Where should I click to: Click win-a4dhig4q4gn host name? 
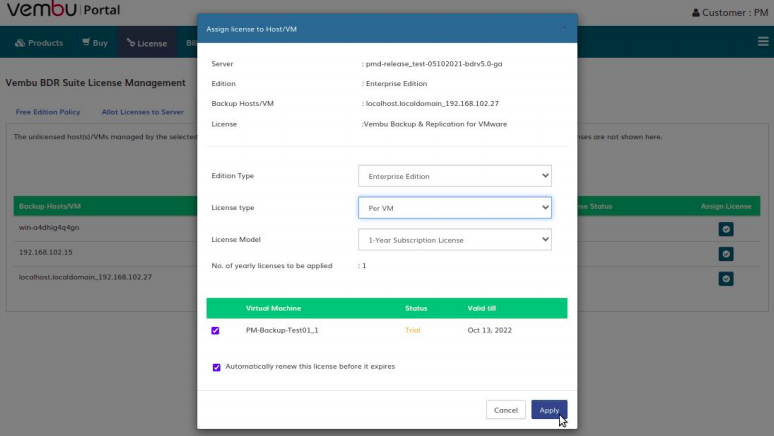click(x=49, y=228)
